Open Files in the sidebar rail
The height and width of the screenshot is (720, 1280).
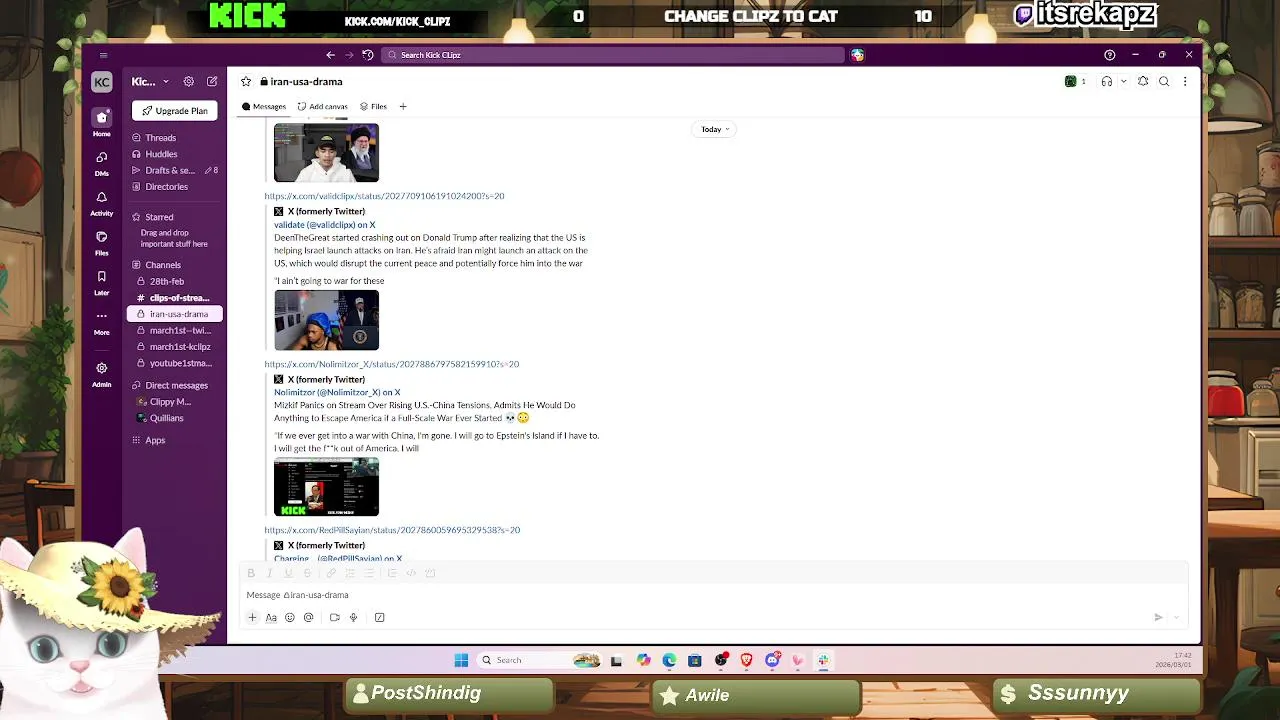[x=101, y=242]
